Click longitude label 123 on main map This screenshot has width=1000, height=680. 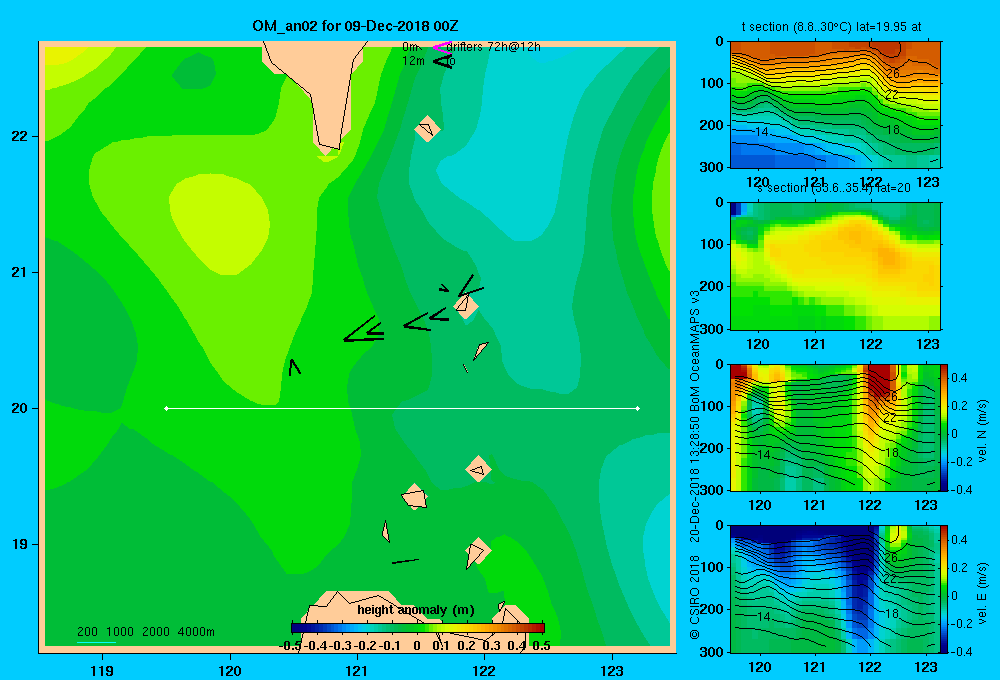(612, 670)
